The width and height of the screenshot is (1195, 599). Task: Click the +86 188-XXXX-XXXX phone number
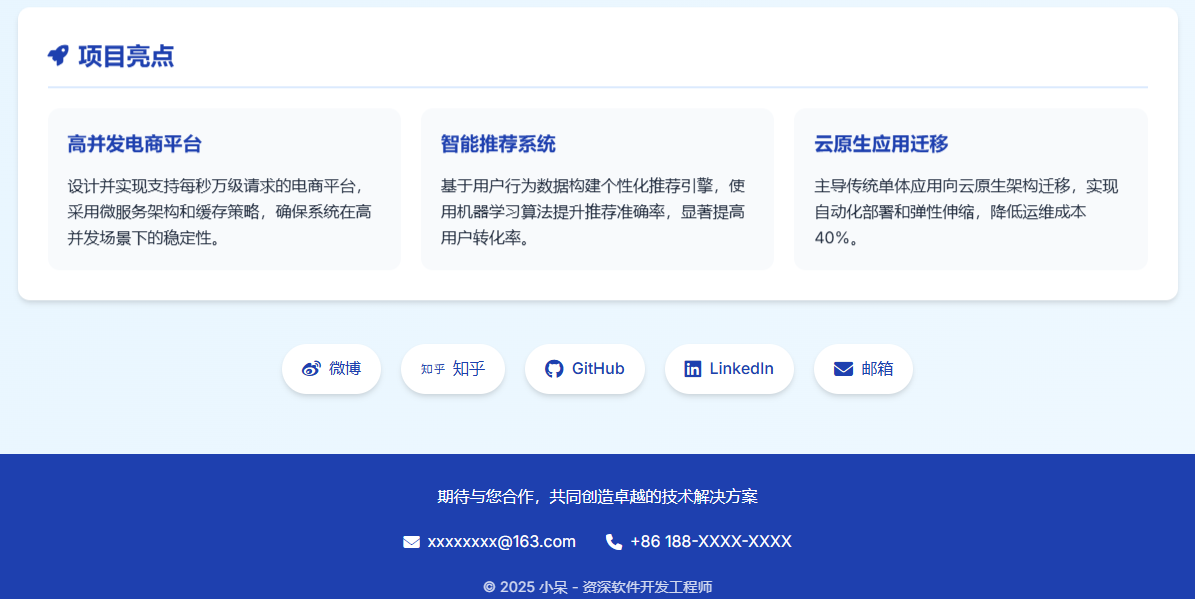[710, 542]
